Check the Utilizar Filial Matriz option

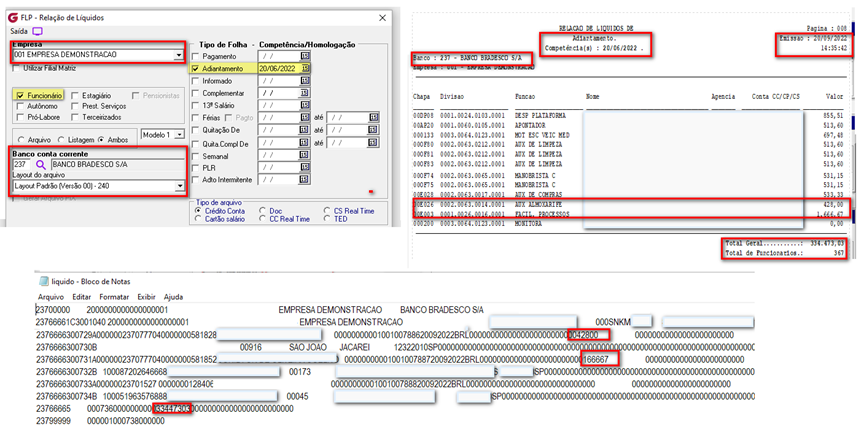pos(16,68)
